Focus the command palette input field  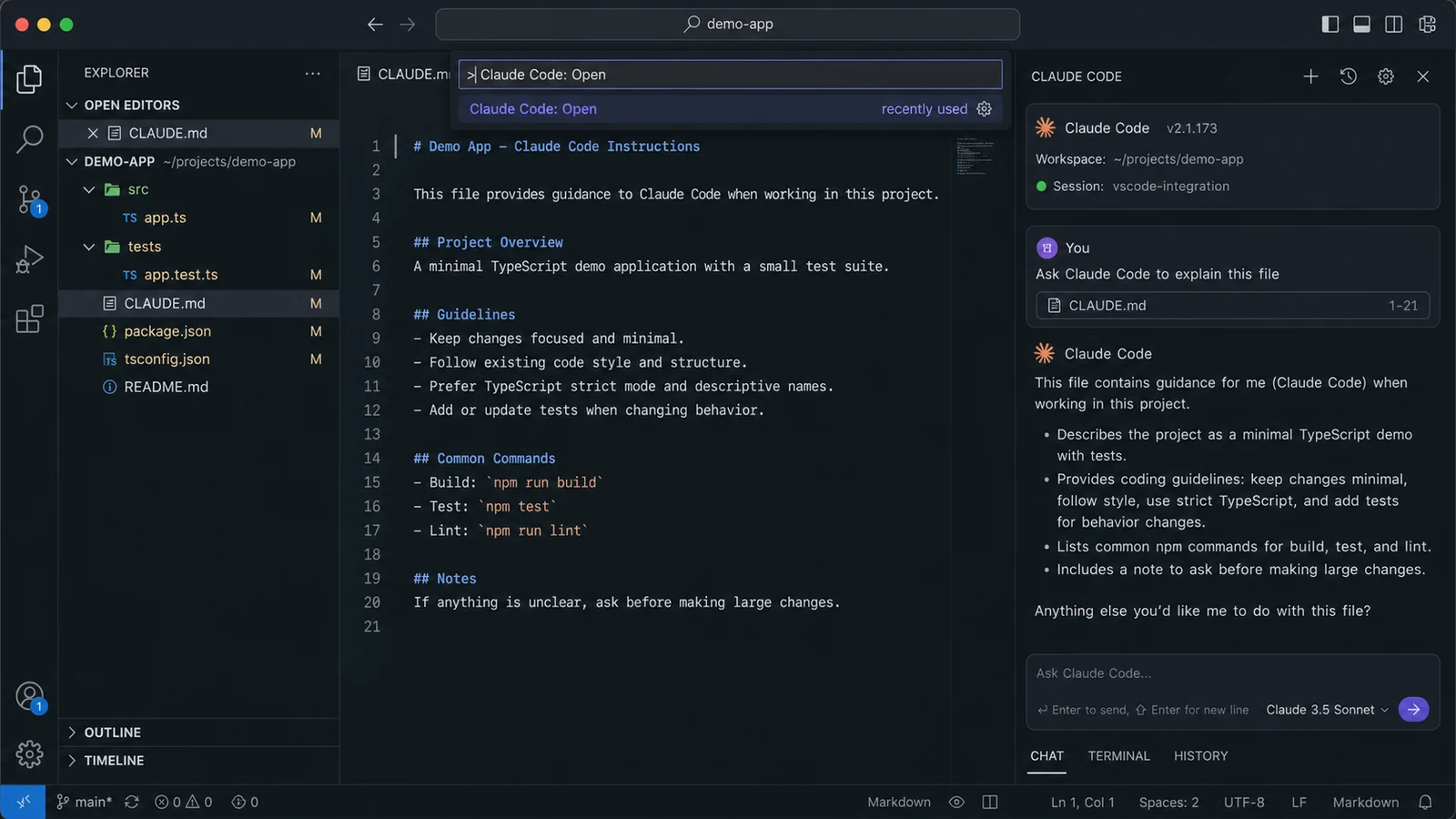click(730, 75)
